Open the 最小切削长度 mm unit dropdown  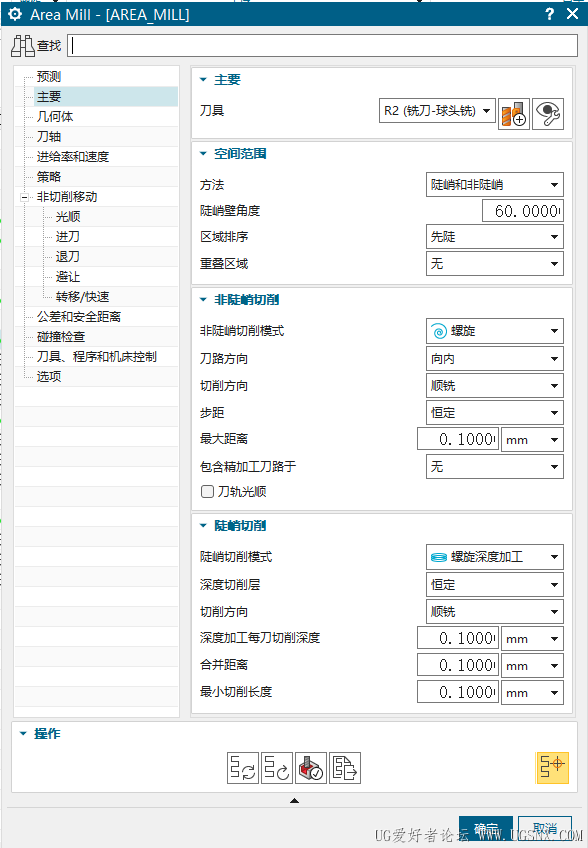point(532,693)
